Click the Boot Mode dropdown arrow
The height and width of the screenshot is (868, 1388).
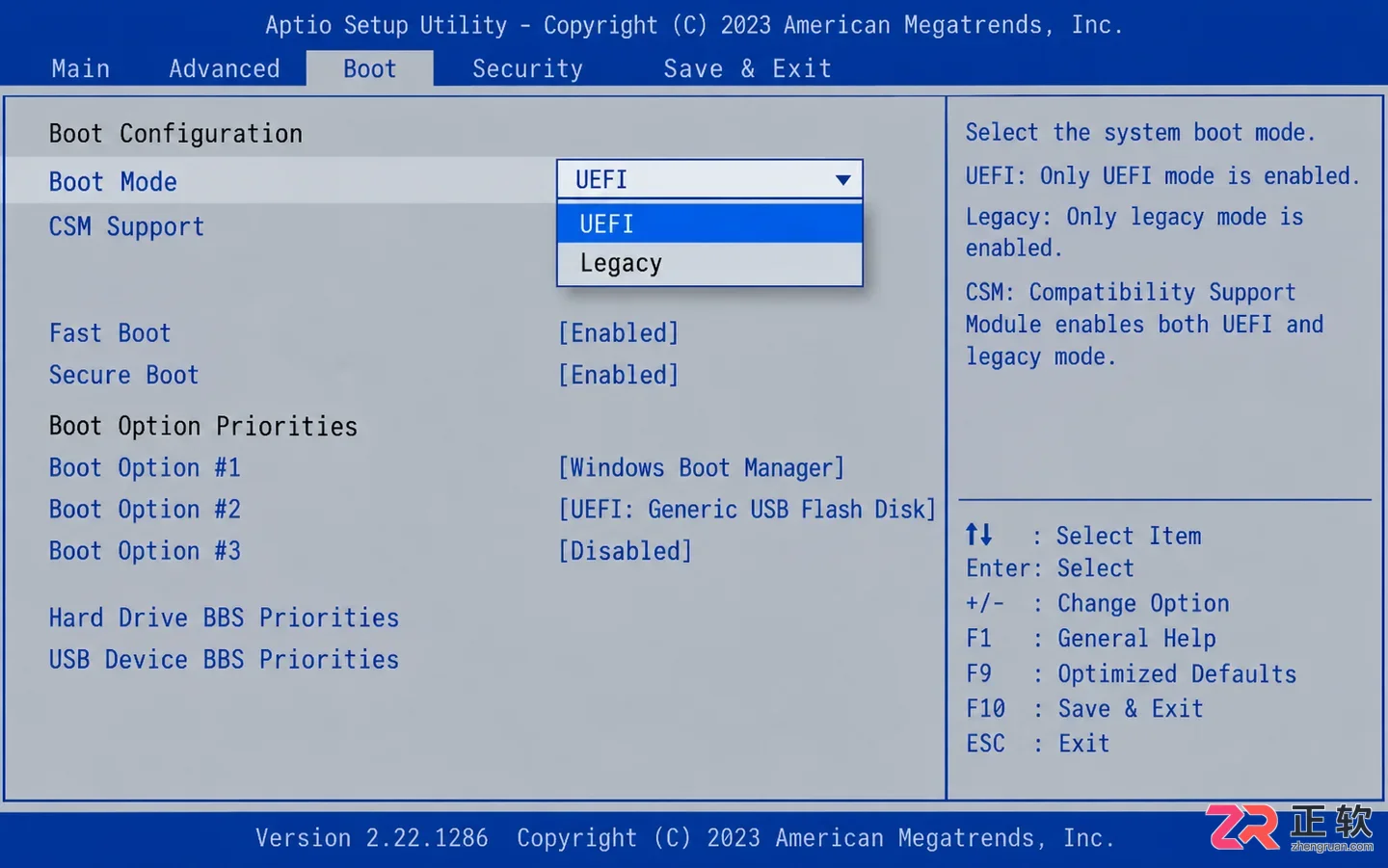(x=842, y=180)
